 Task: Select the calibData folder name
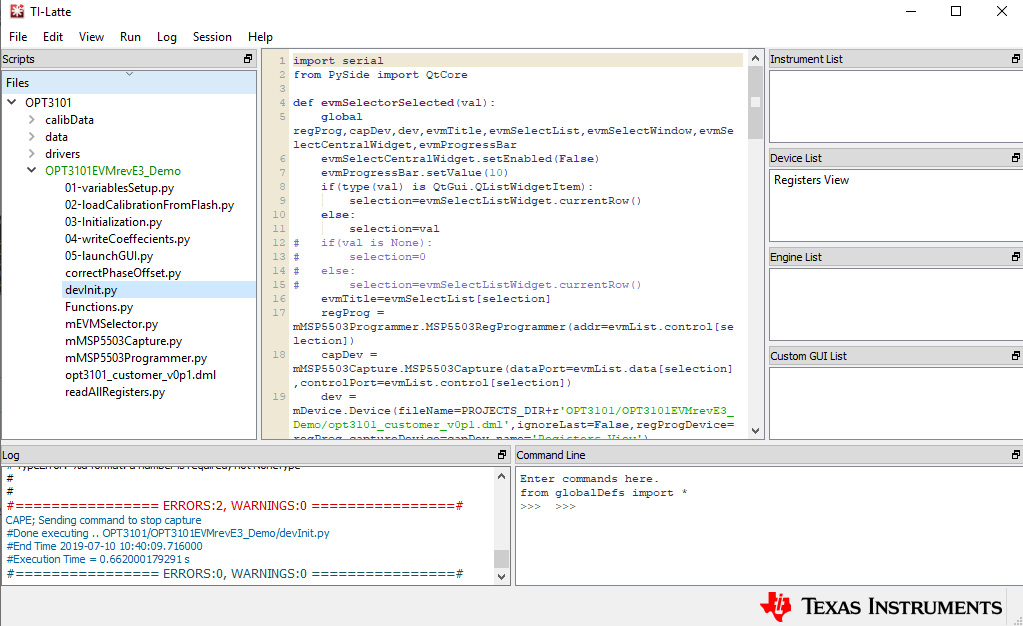pos(69,119)
